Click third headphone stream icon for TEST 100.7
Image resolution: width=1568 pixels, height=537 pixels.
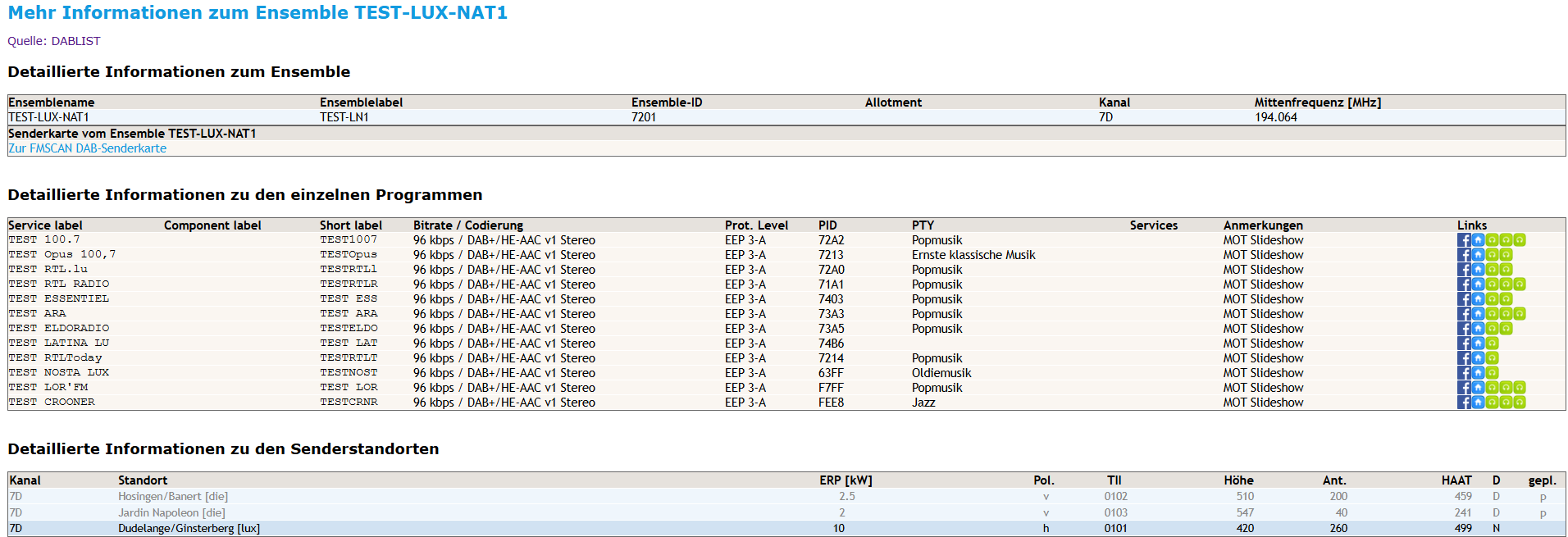point(1520,240)
